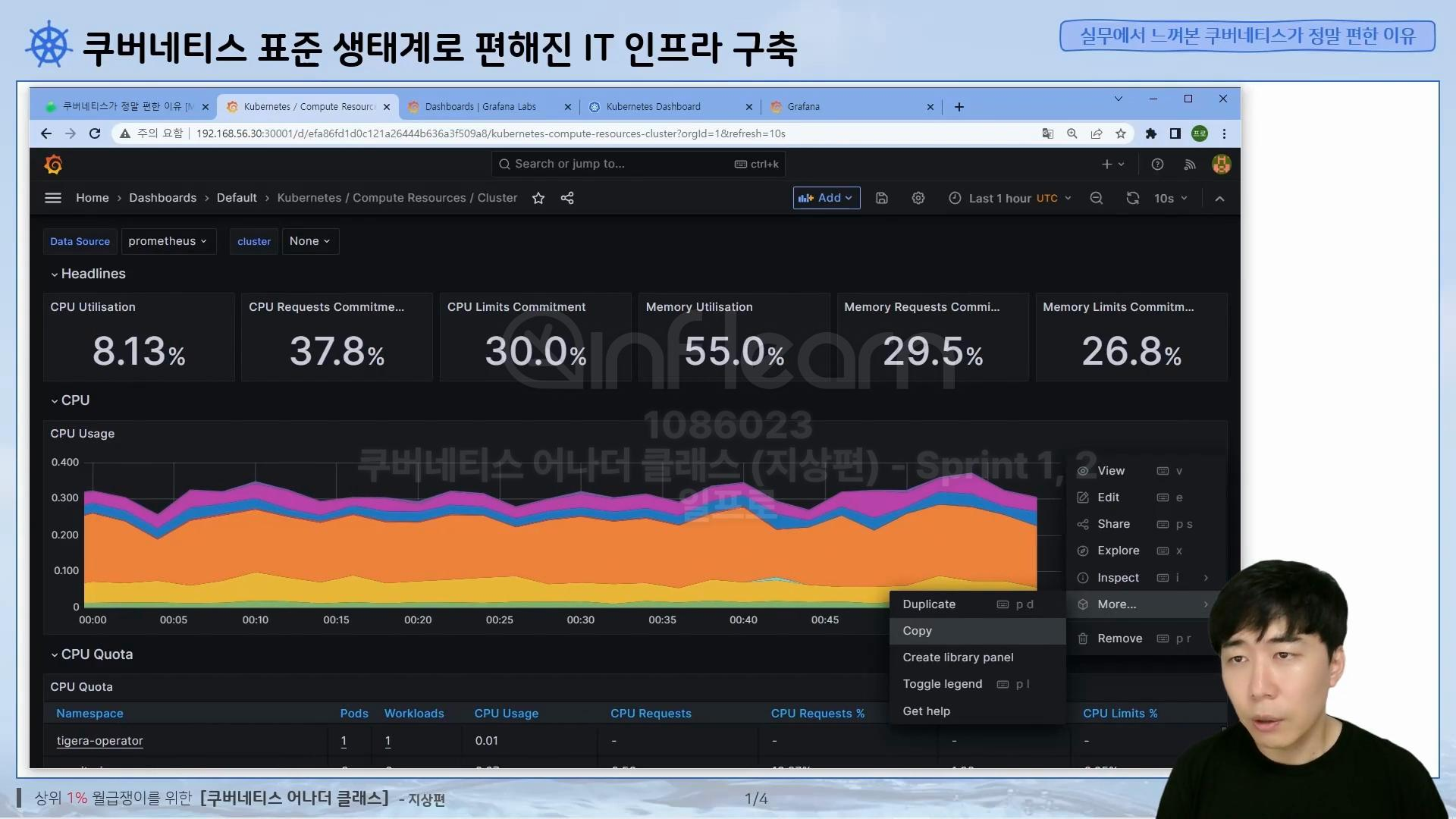Image resolution: width=1456 pixels, height=819 pixels.
Task: Go to Default folder breadcrumb
Action: 237,198
